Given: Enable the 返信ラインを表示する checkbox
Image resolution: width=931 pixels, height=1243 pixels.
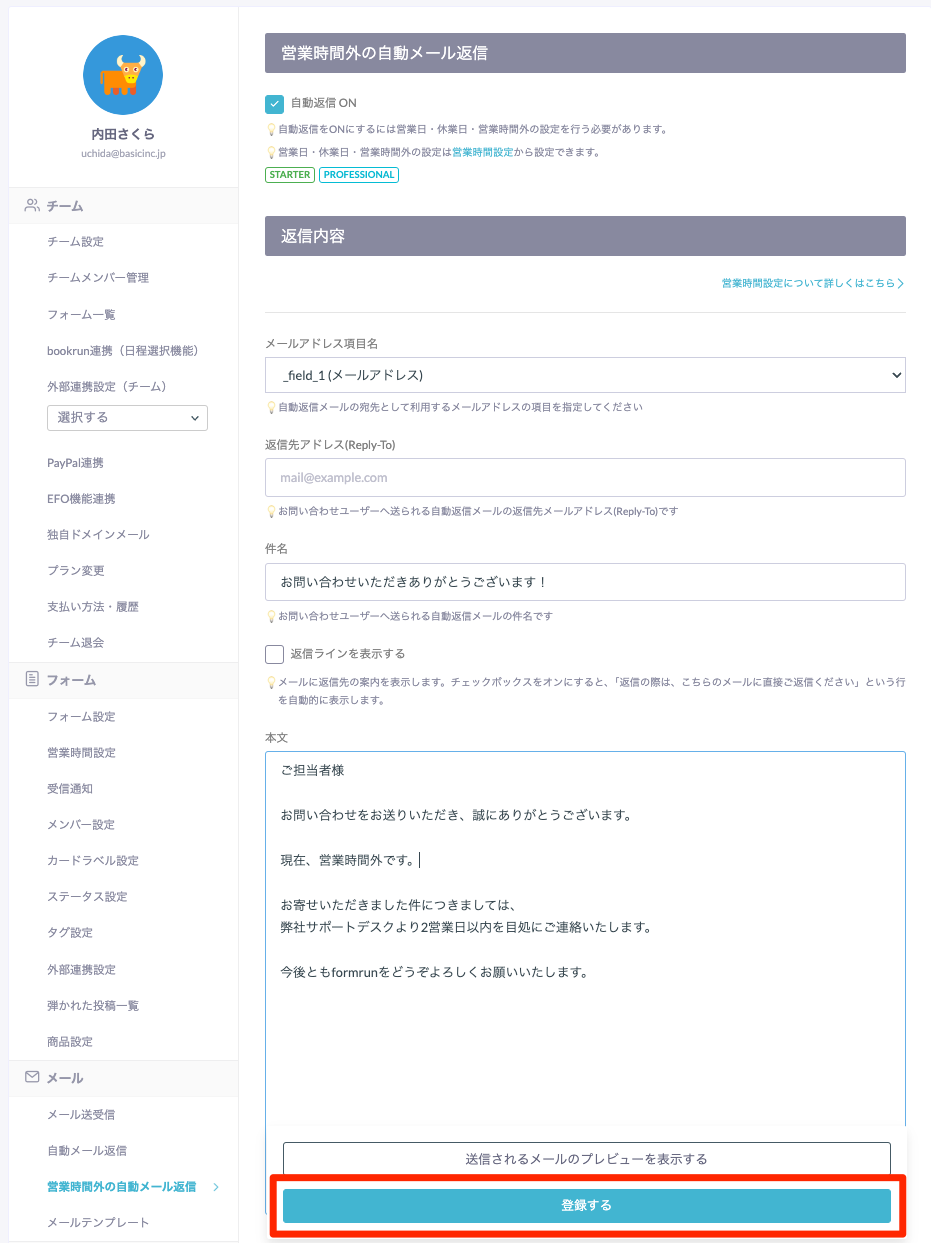Looking at the screenshot, I should click(274, 654).
